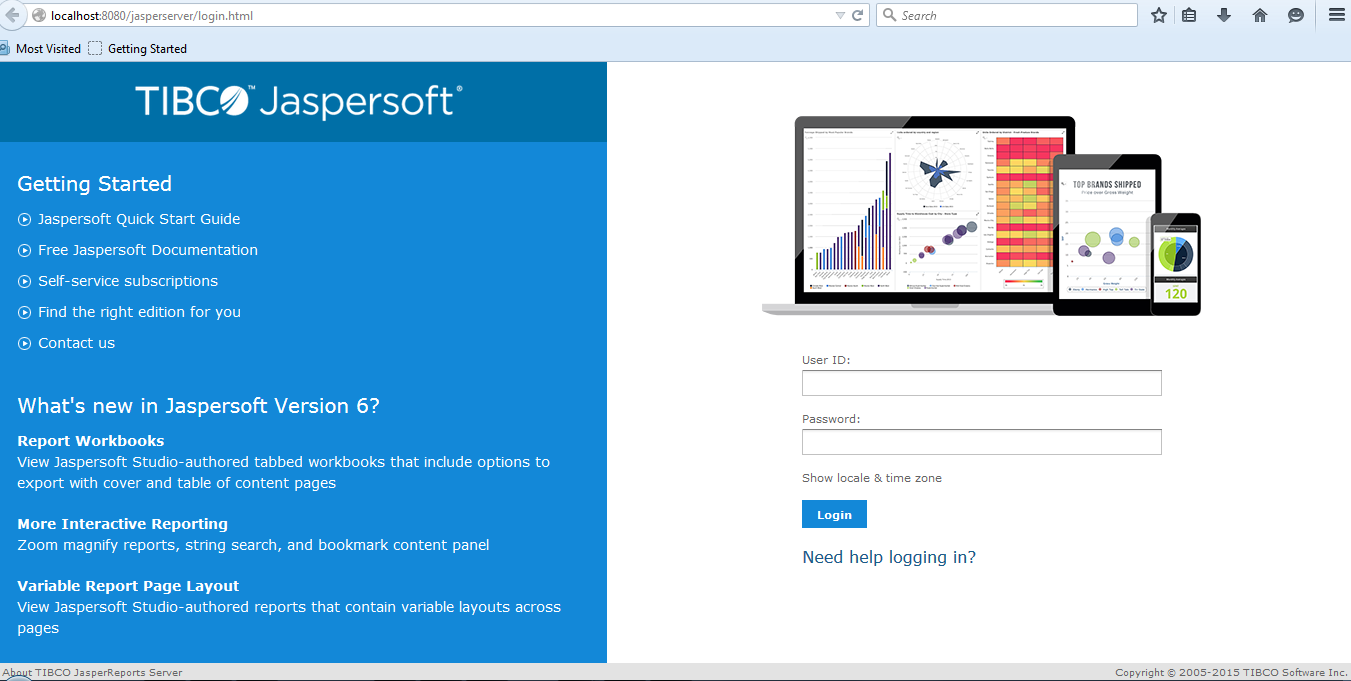Click the bookmark star icon
The height and width of the screenshot is (681, 1351).
pyautogui.click(x=1159, y=15)
